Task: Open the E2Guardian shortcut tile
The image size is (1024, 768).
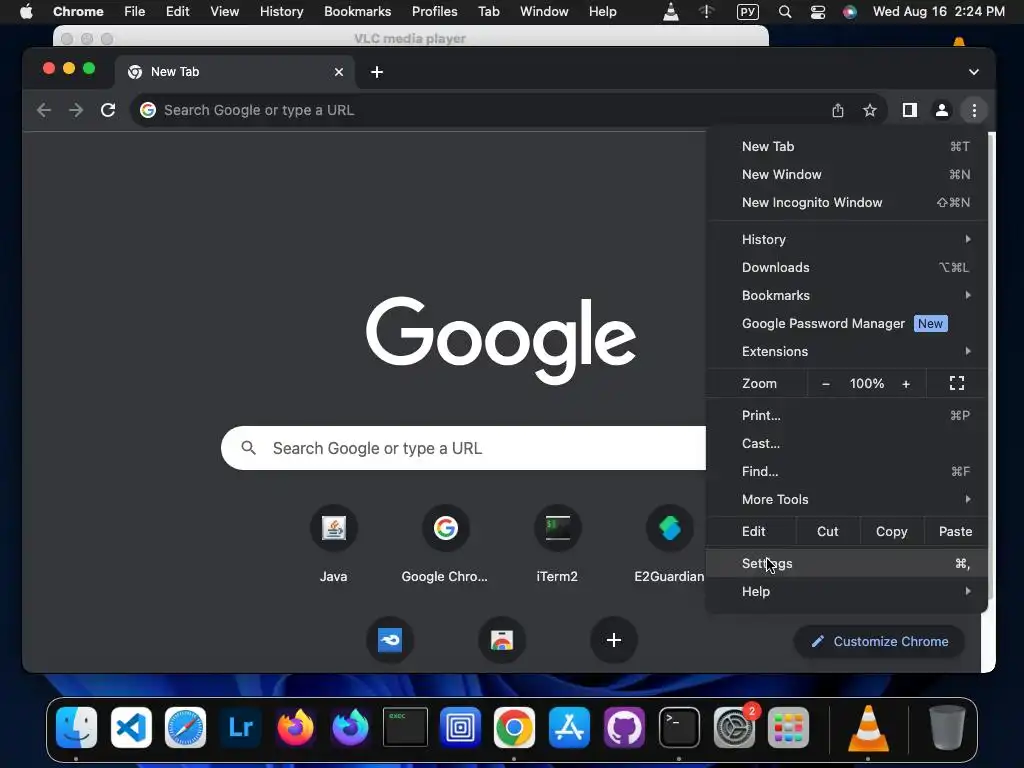Action: pyautogui.click(x=669, y=545)
